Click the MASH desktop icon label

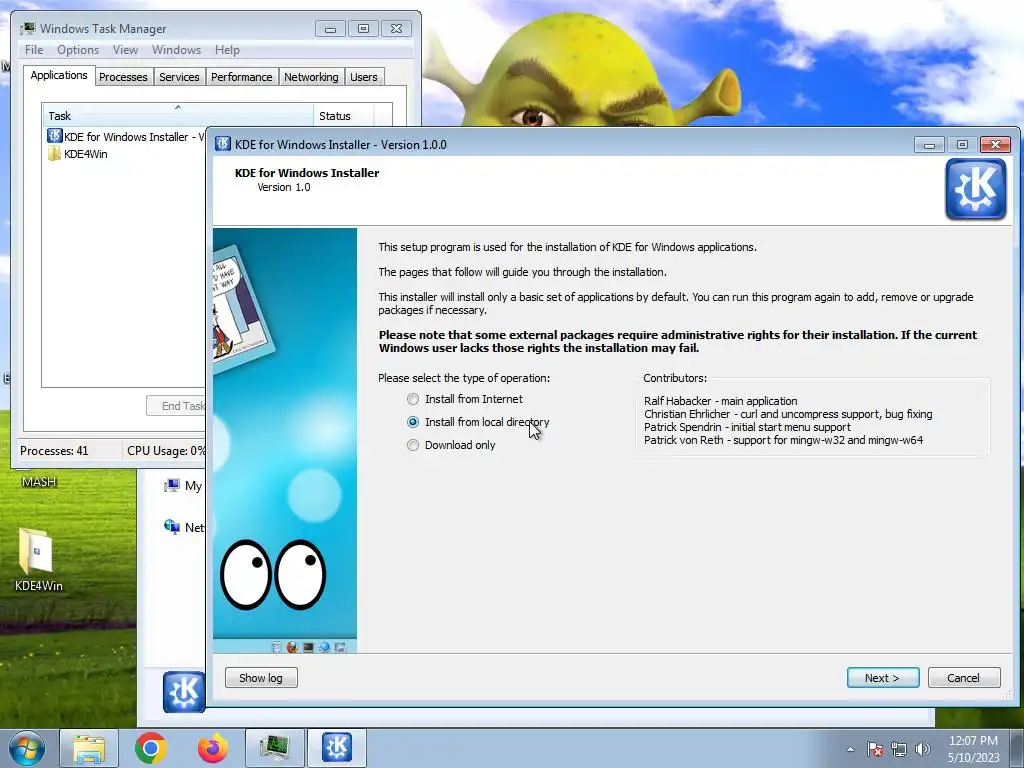[39, 482]
